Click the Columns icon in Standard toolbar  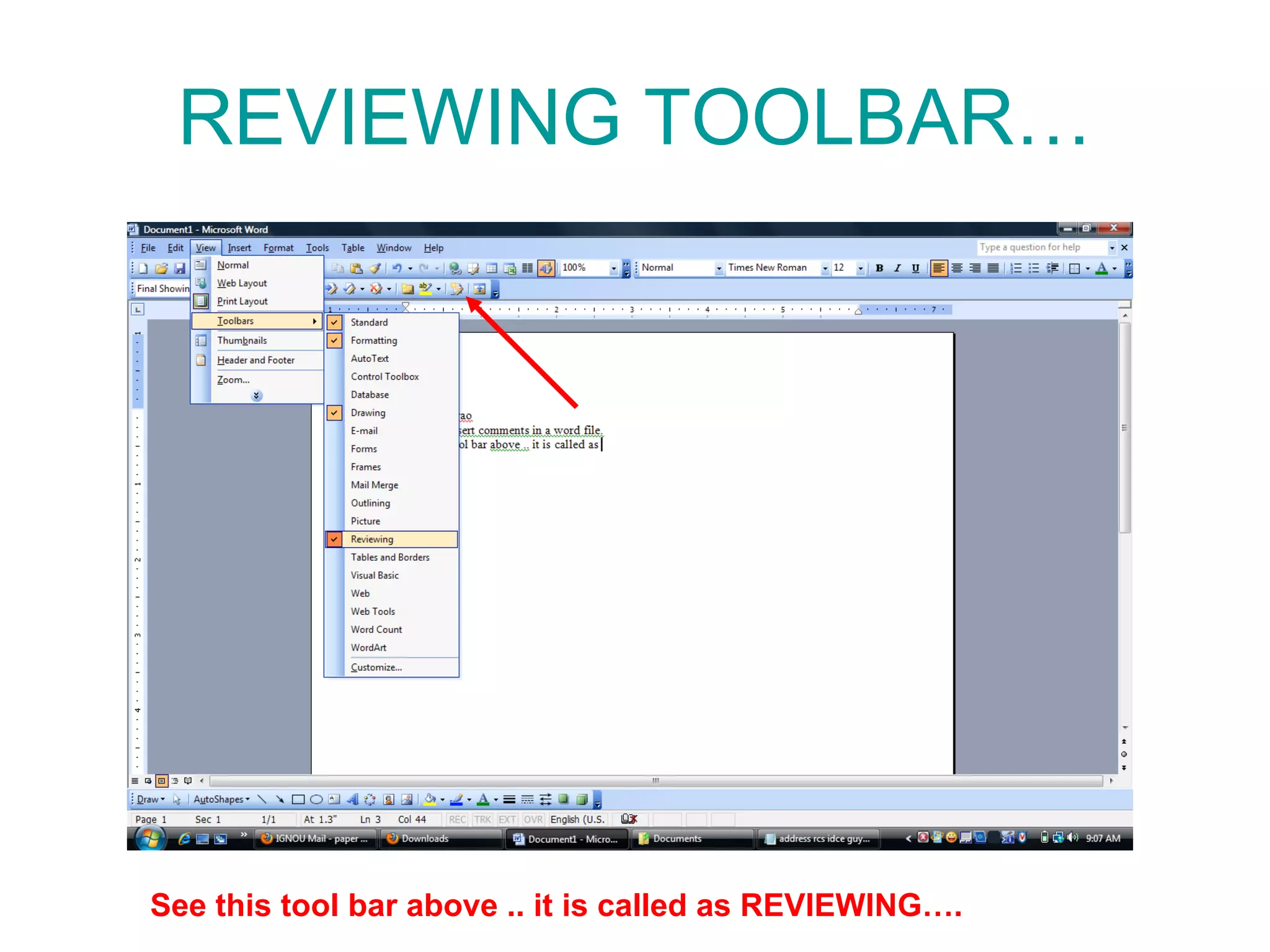[x=527, y=268]
